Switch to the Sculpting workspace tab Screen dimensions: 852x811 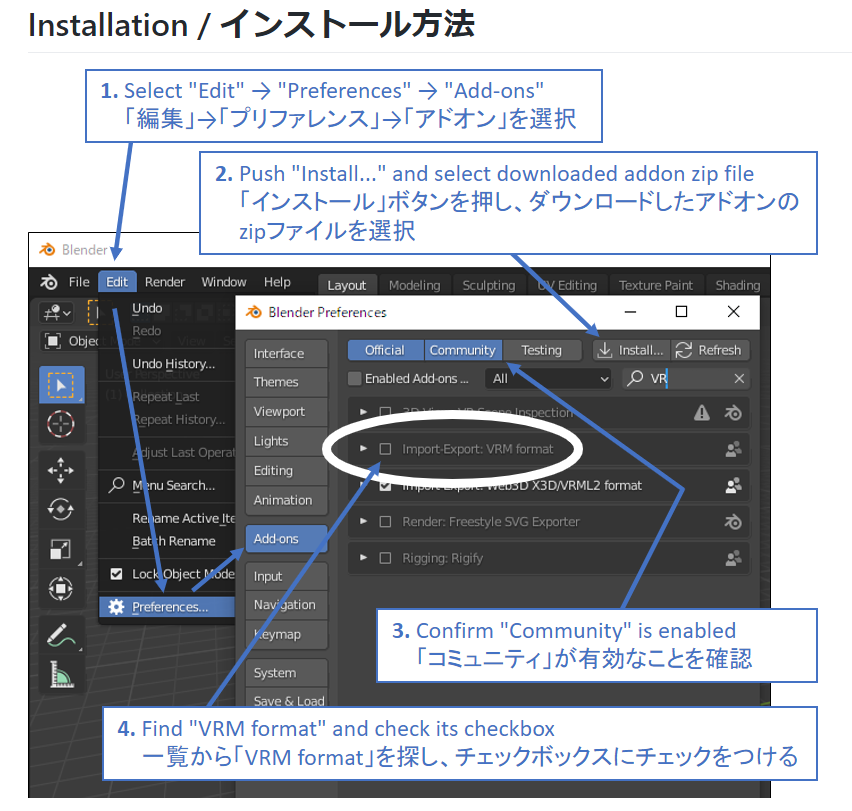click(x=488, y=285)
